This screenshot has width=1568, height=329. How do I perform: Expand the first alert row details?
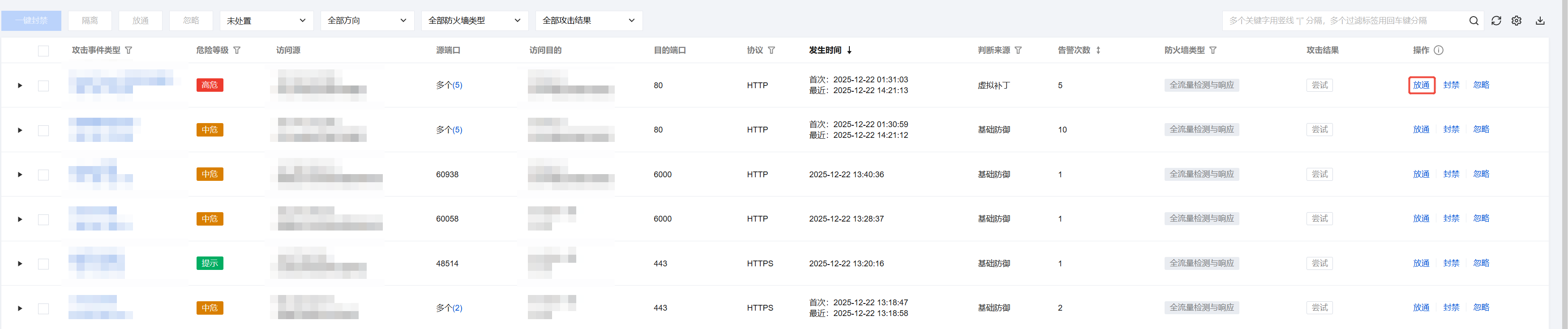(20, 86)
